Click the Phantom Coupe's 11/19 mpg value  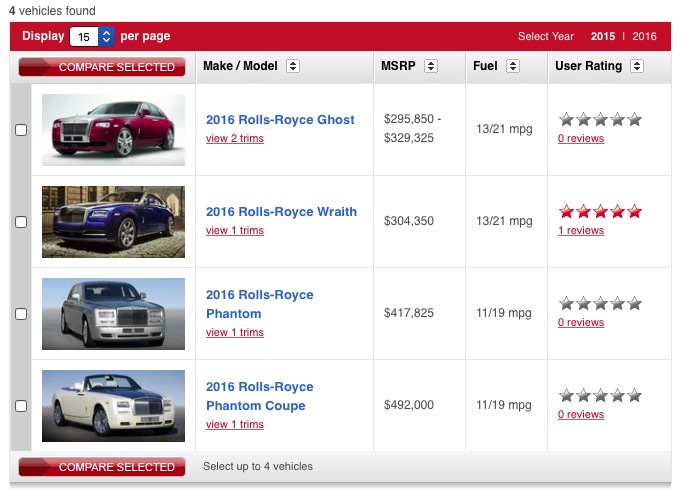click(x=504, y=405)
